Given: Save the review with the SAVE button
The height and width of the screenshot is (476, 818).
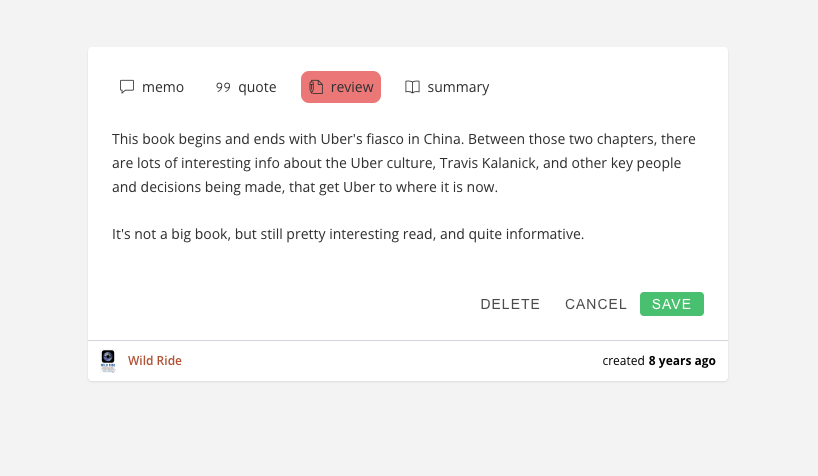Looking at the screenshot, I should click(672, 304).
